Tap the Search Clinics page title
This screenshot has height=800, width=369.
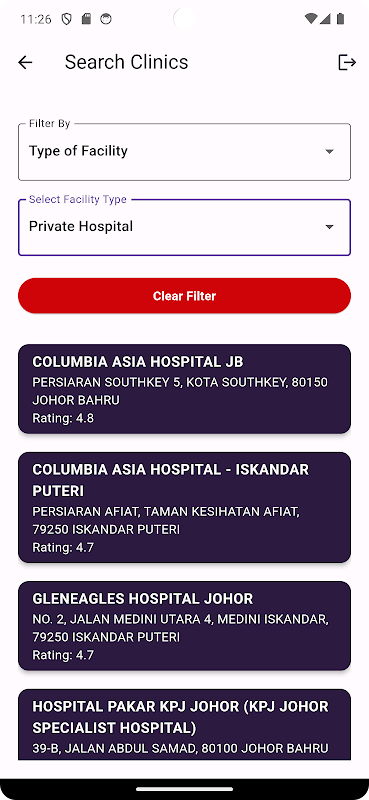[127, 62]
